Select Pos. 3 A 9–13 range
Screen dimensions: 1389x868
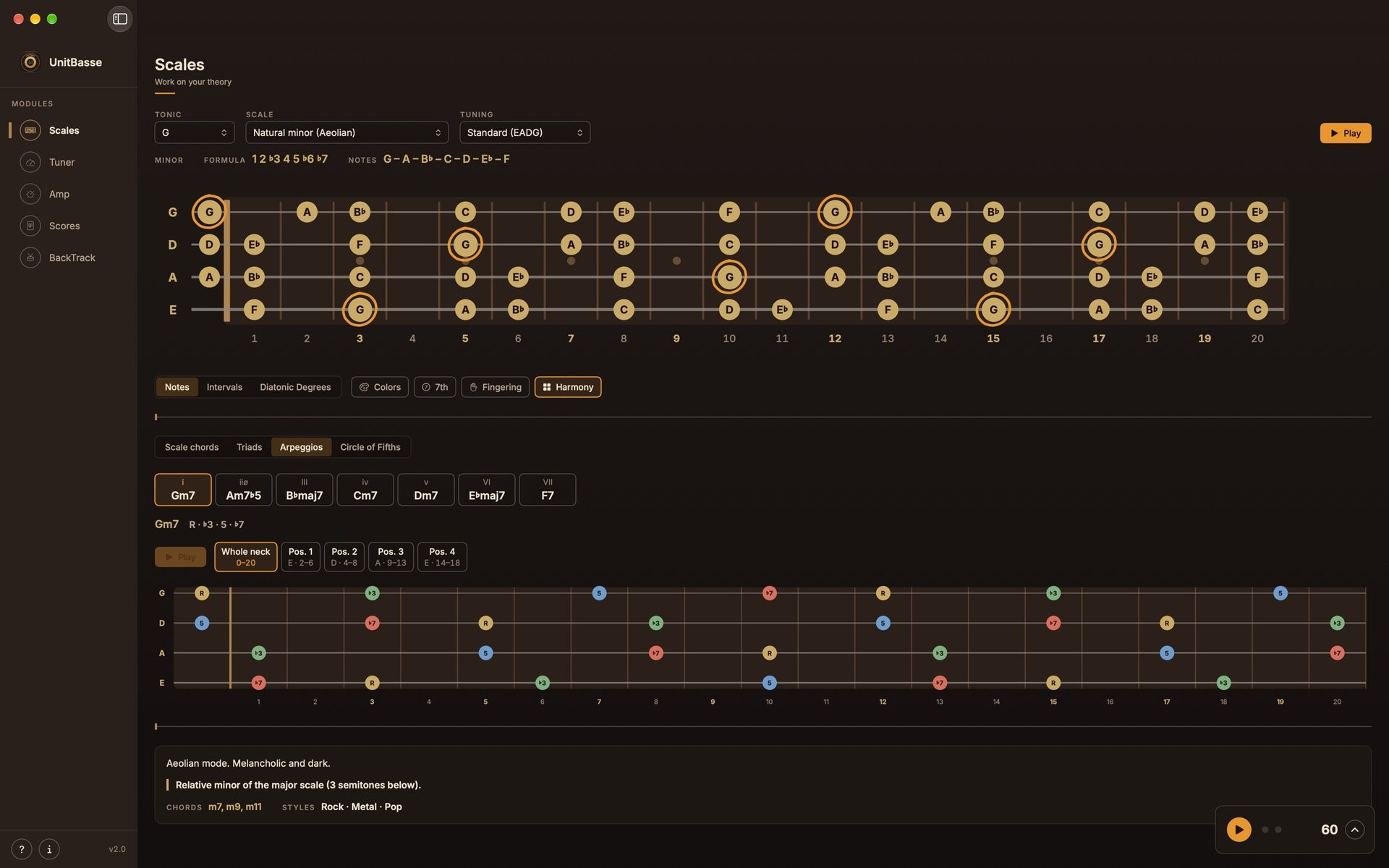click(391, 557)
